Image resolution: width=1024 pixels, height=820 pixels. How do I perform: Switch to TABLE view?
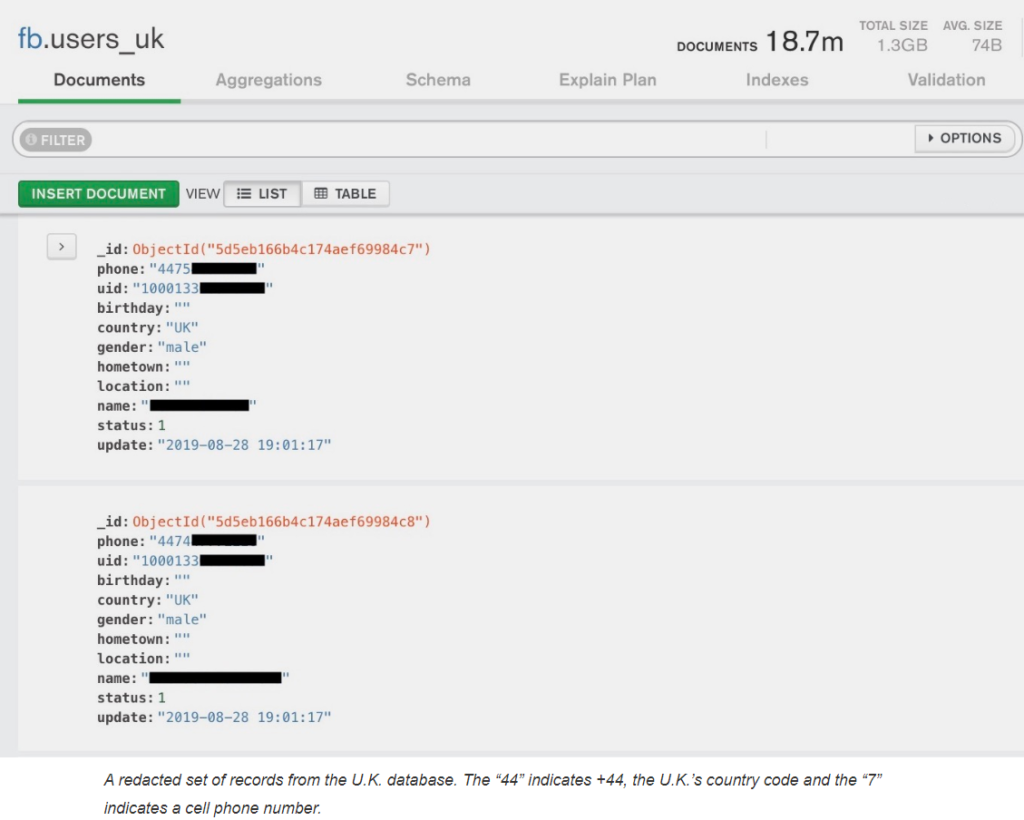[x=345, y=194]
